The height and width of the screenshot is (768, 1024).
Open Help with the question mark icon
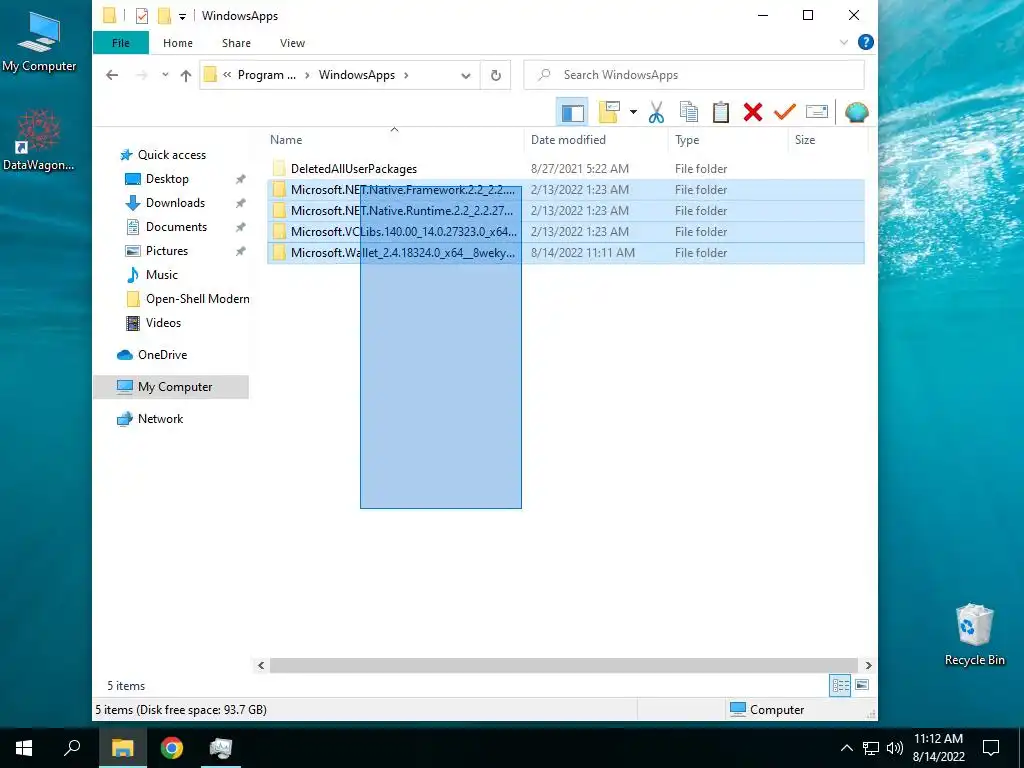(x=865, y=42)
